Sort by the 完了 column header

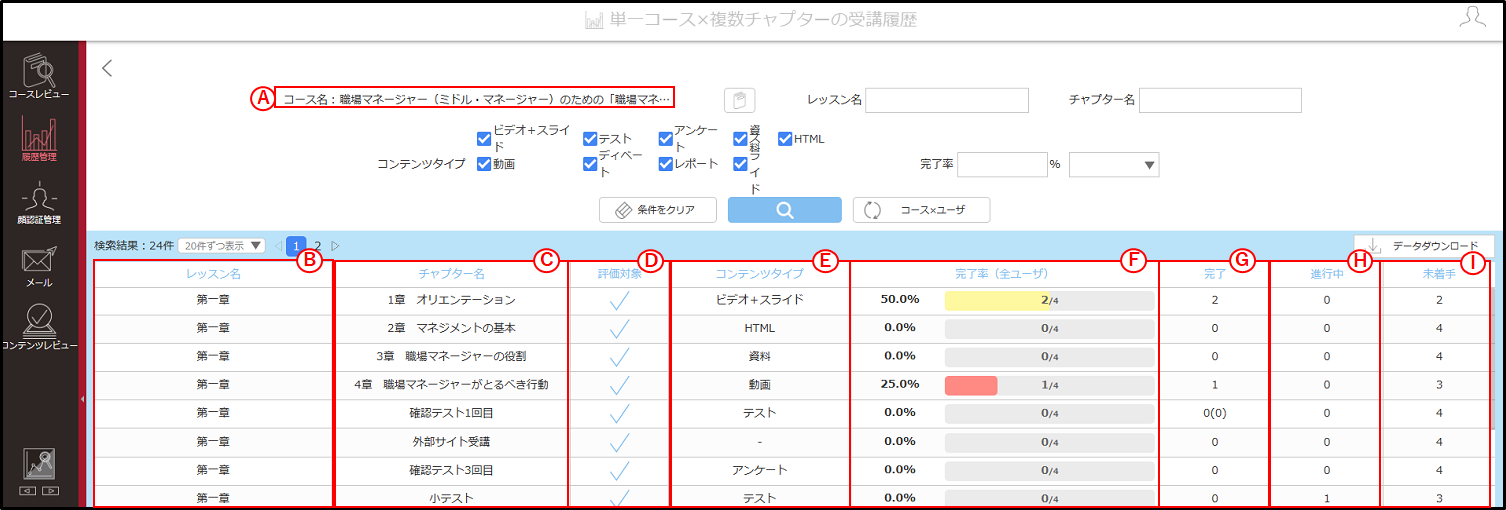point(1214,273)
